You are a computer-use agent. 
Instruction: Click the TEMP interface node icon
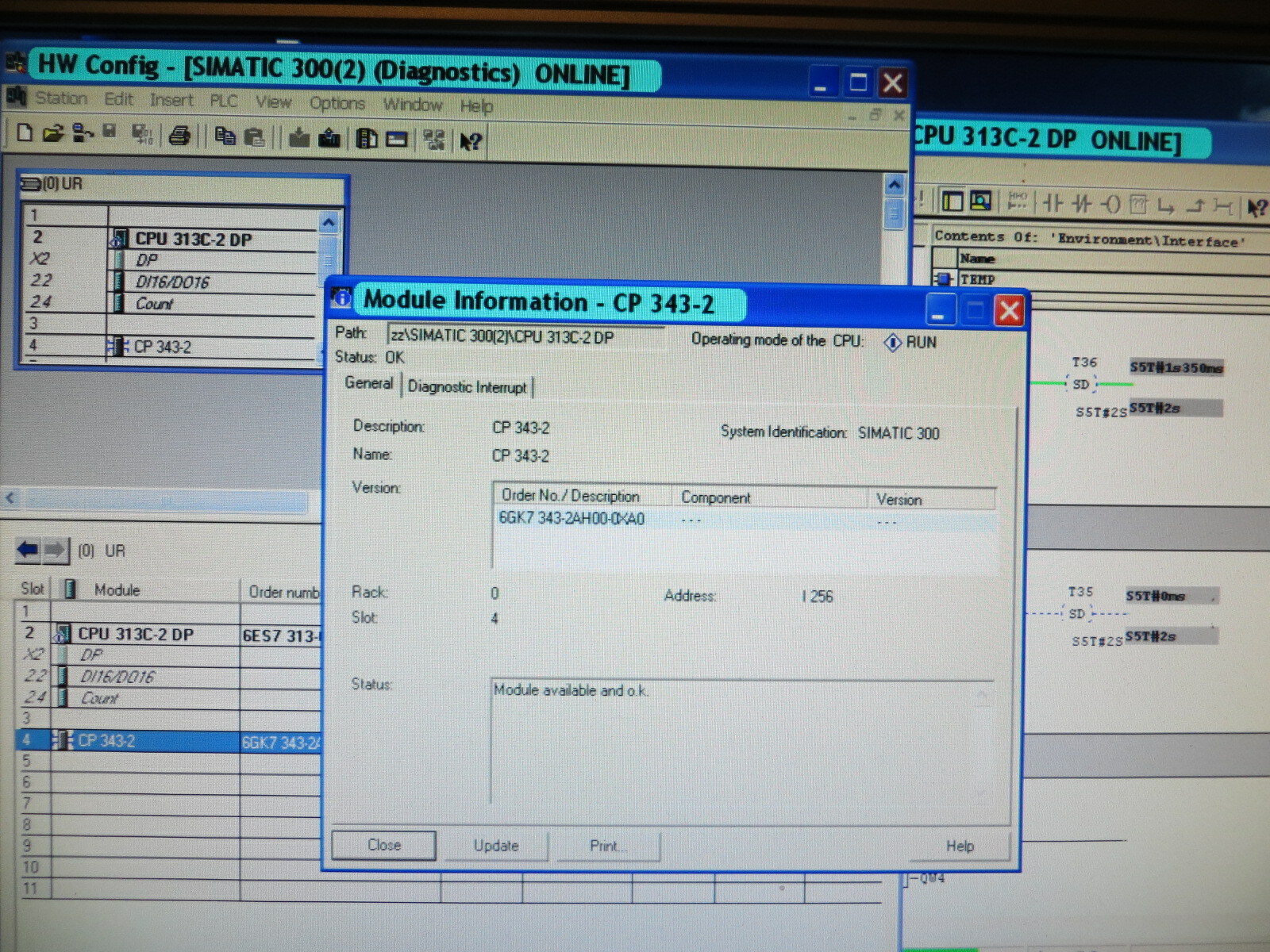coord(943,278)
